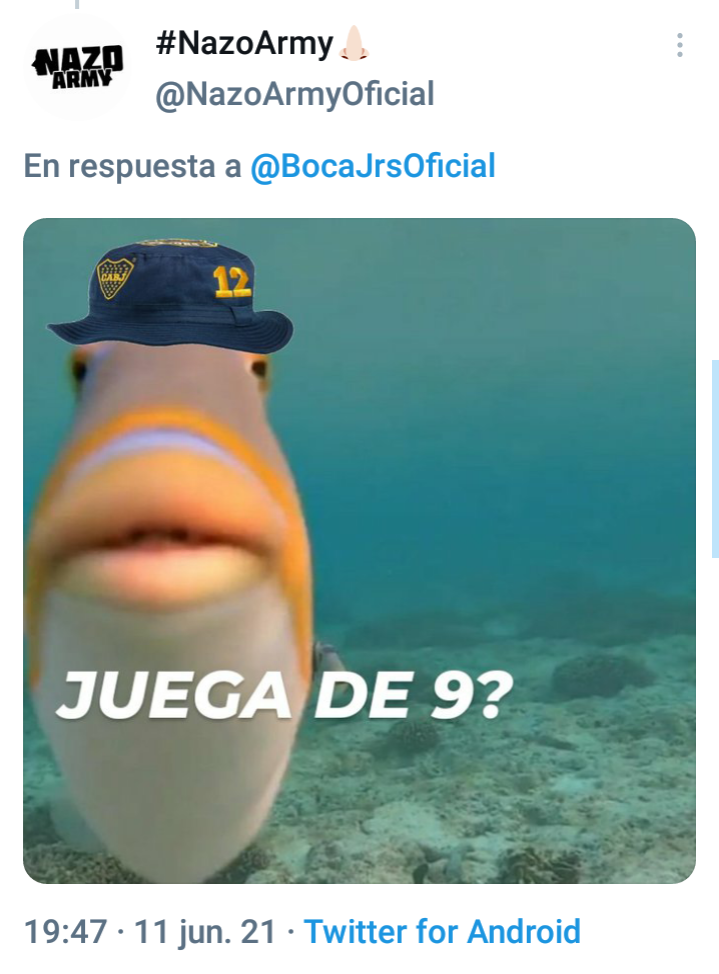
Task: Open the fish meme image in full view
Action: pyautogui.click(x=359, y=550)
